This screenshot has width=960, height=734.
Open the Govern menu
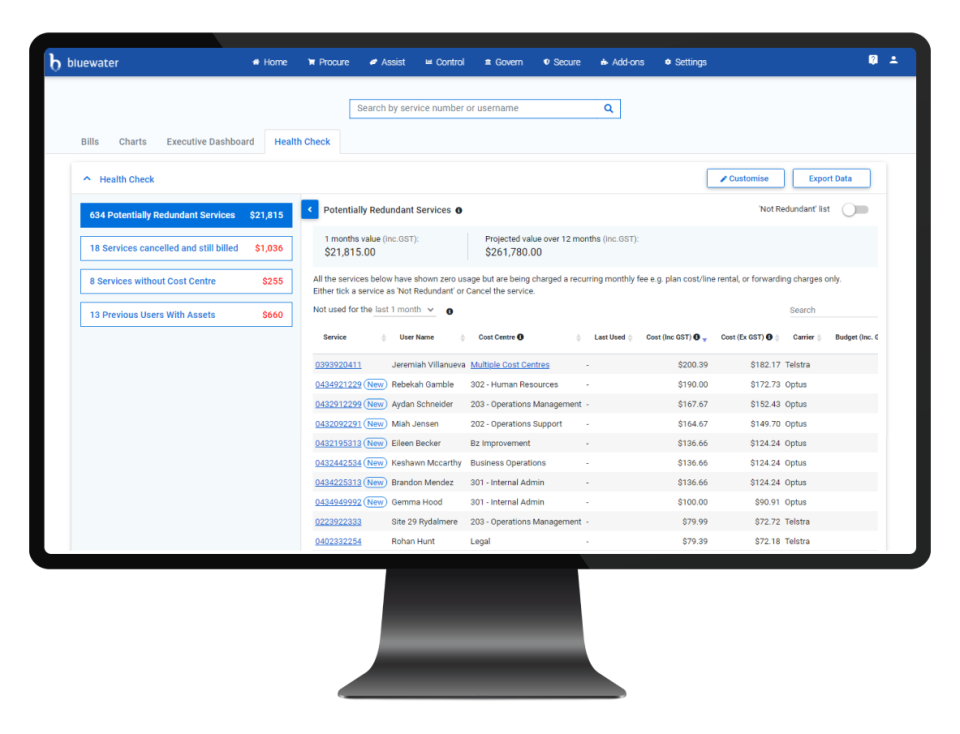tap(503, 62)
